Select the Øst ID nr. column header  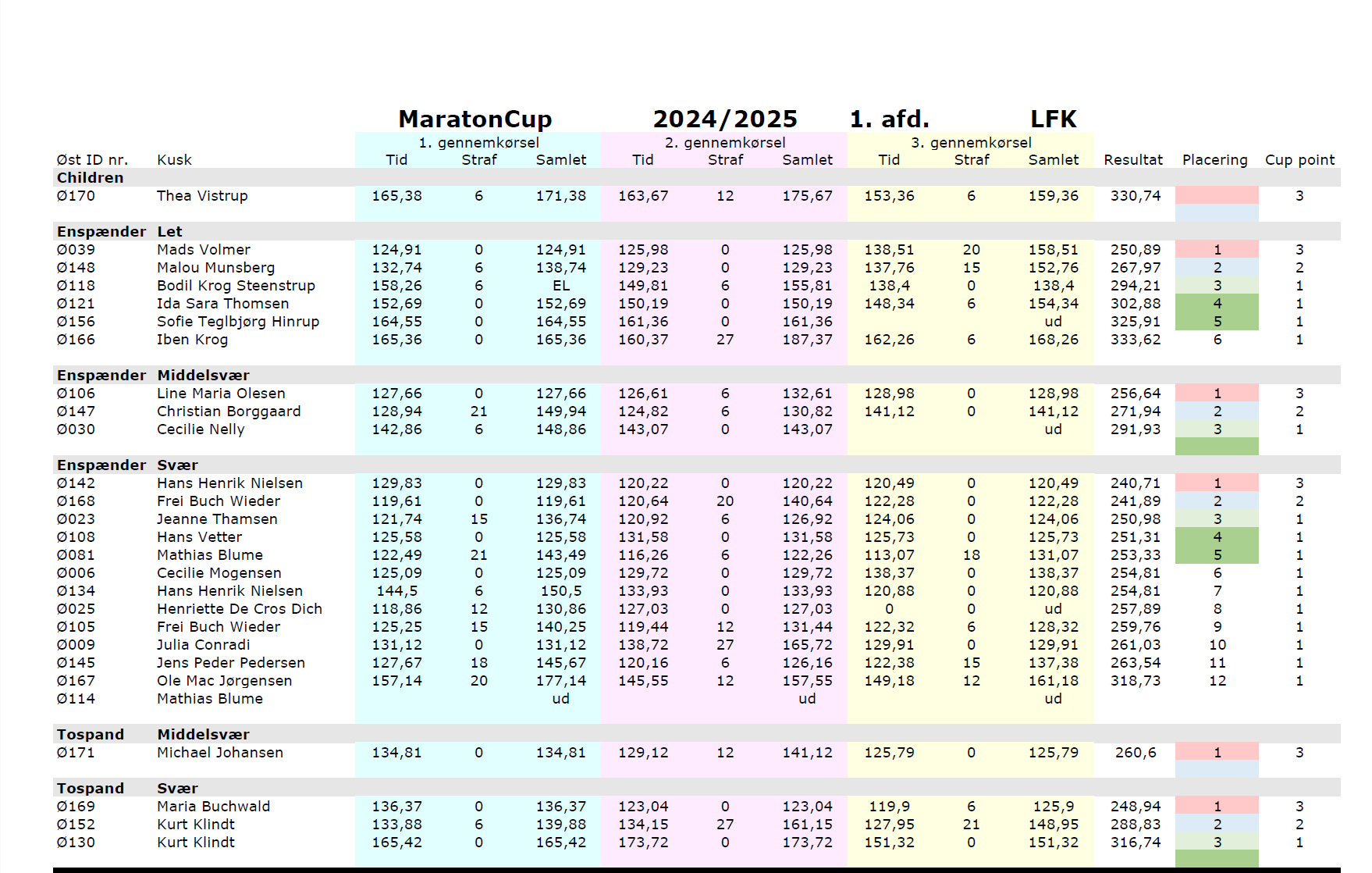pyautogui.click(x=92, y=160)
